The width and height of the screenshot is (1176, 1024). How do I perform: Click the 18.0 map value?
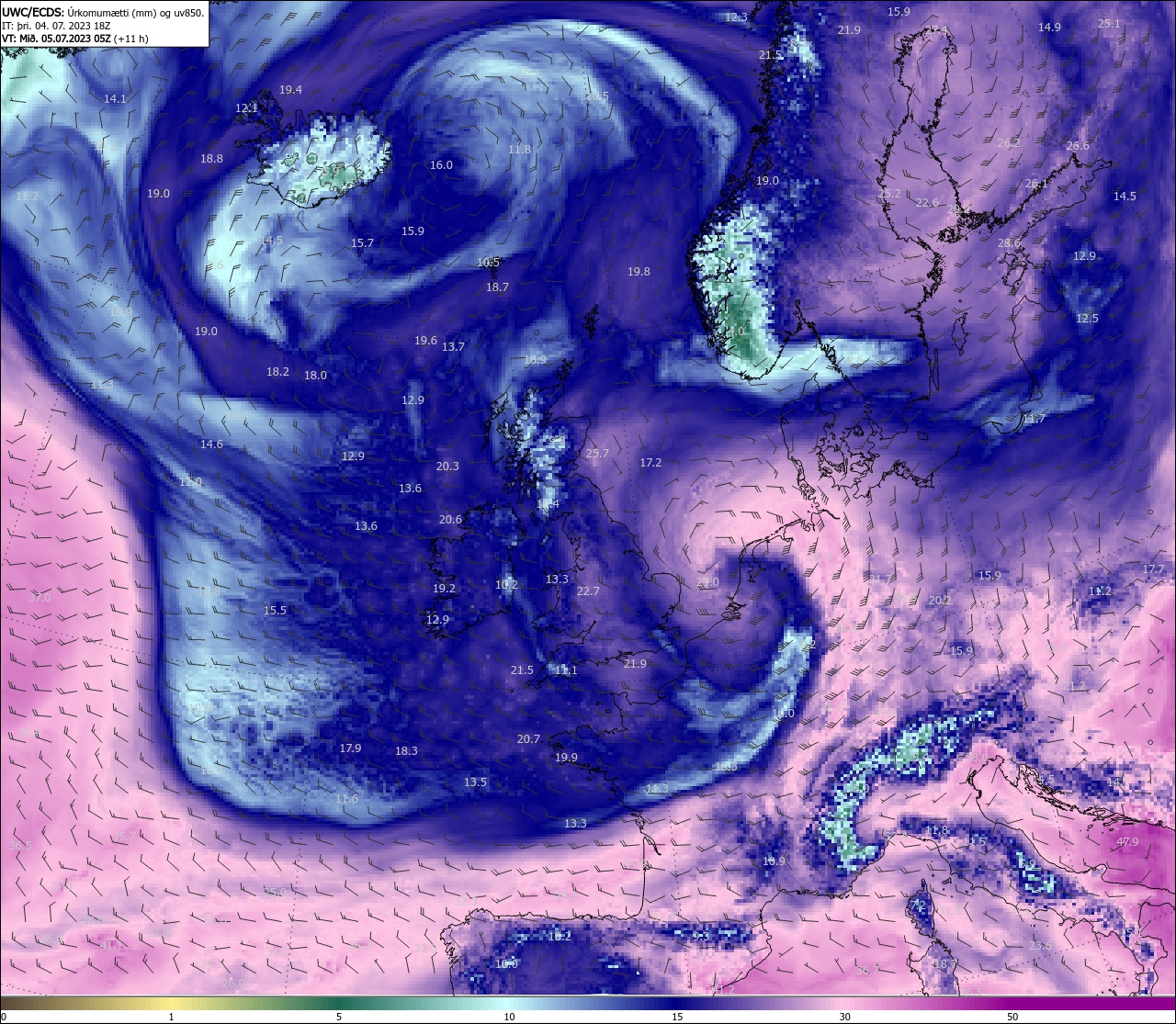click(x=315, y=375)
